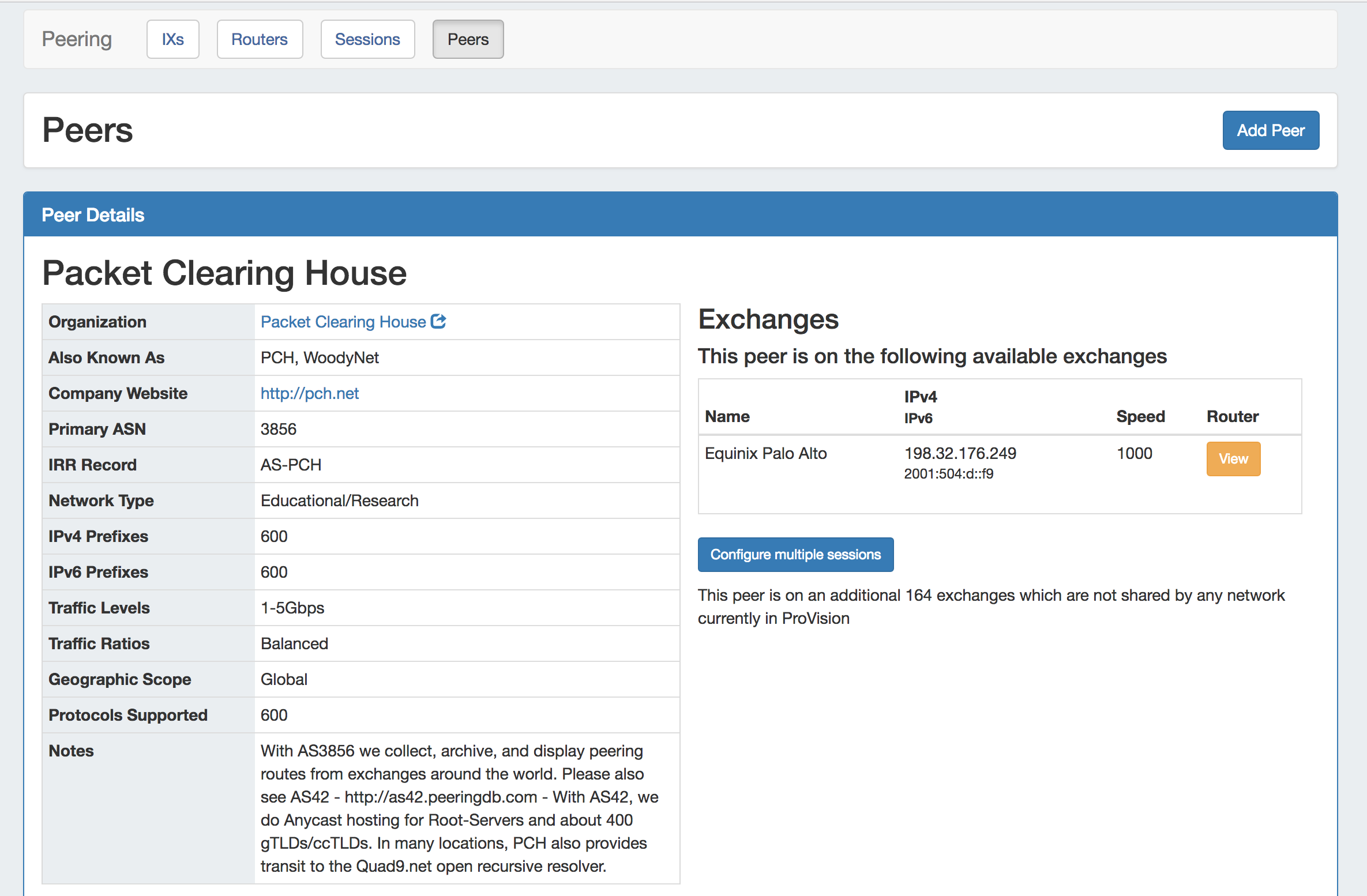This screenshot has width=1367, height=896.
Task: Click the Primary ASN value 3856
Action: coord(279,429)
